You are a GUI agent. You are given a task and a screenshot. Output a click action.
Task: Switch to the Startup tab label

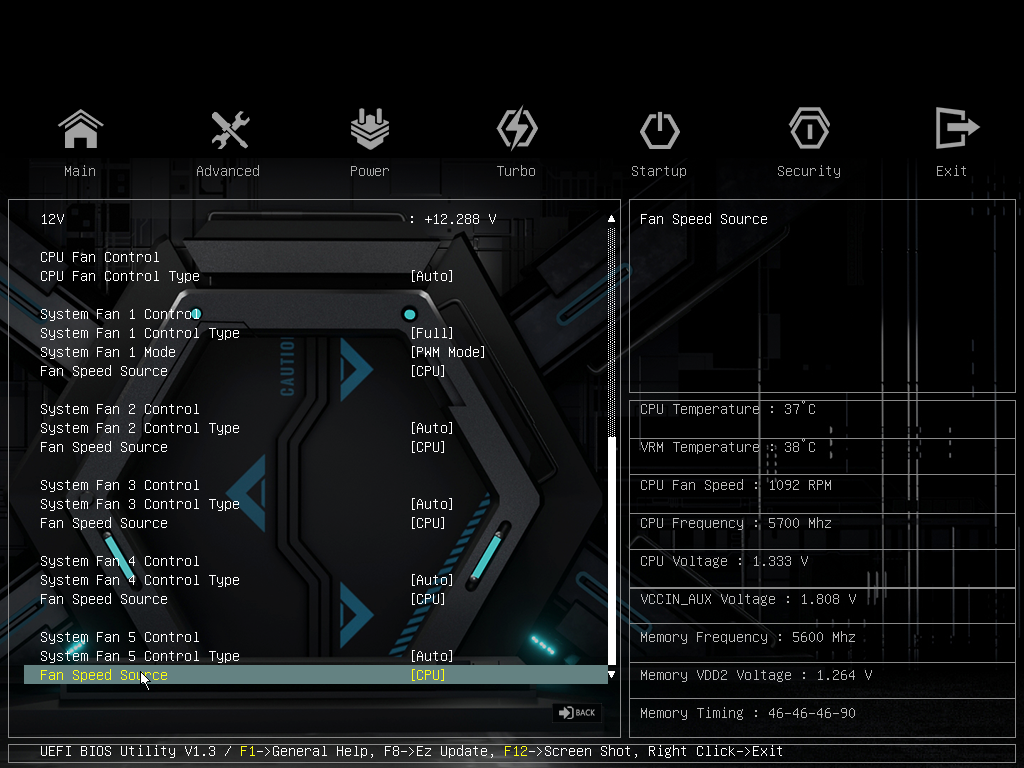pyautogui.click(x=658, y=171)
